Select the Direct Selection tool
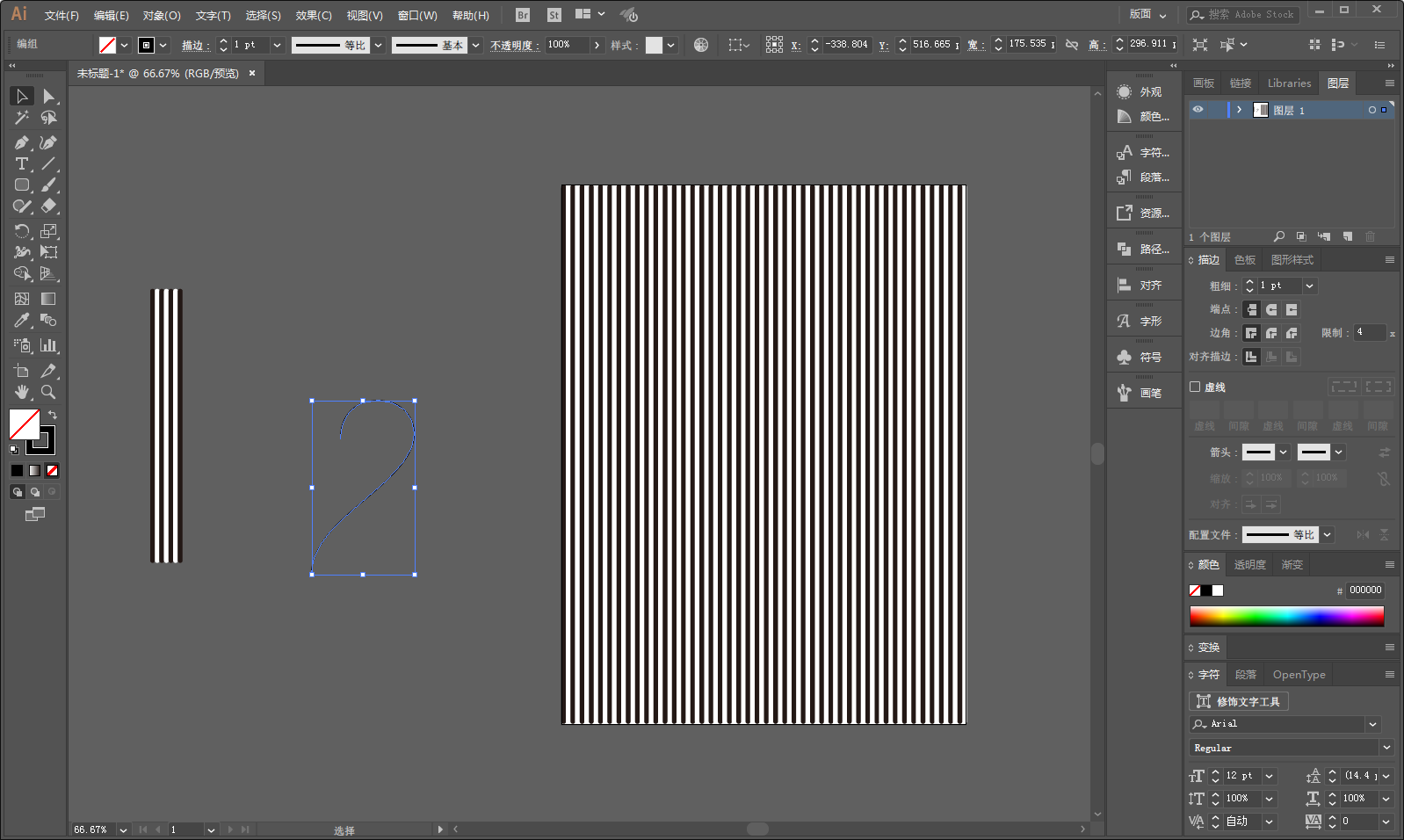1404x840 pixels. click(x=49, y=96)
